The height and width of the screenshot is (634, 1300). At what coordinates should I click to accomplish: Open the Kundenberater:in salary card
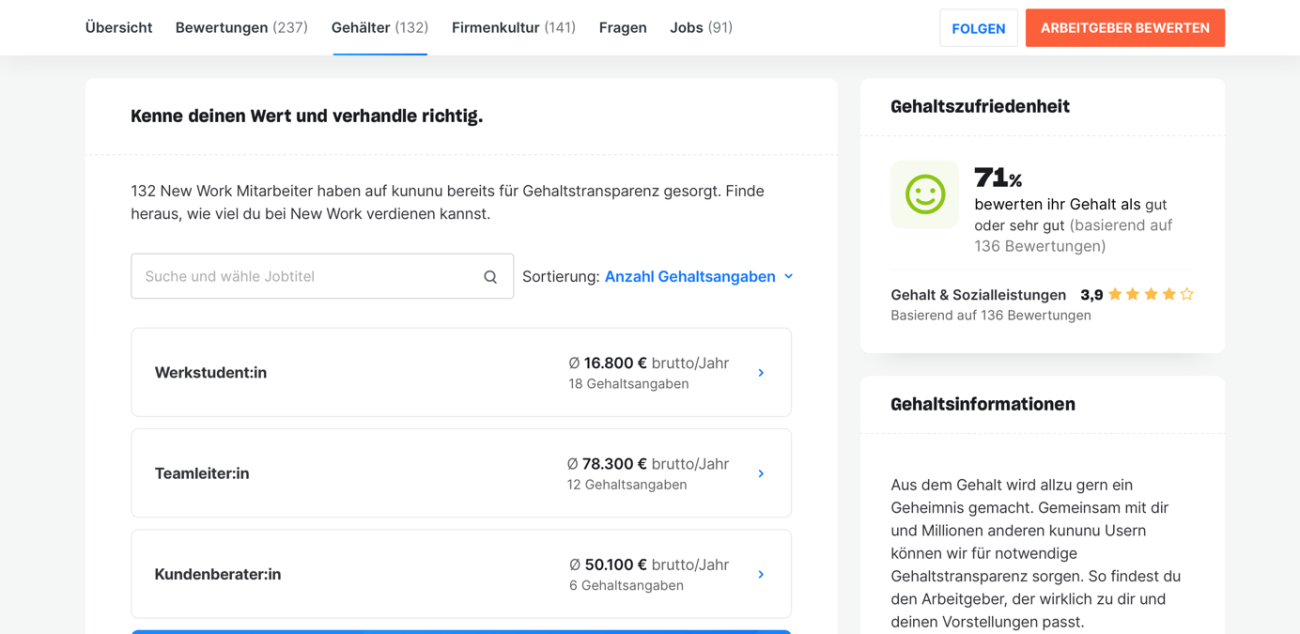tap(461, 574)
